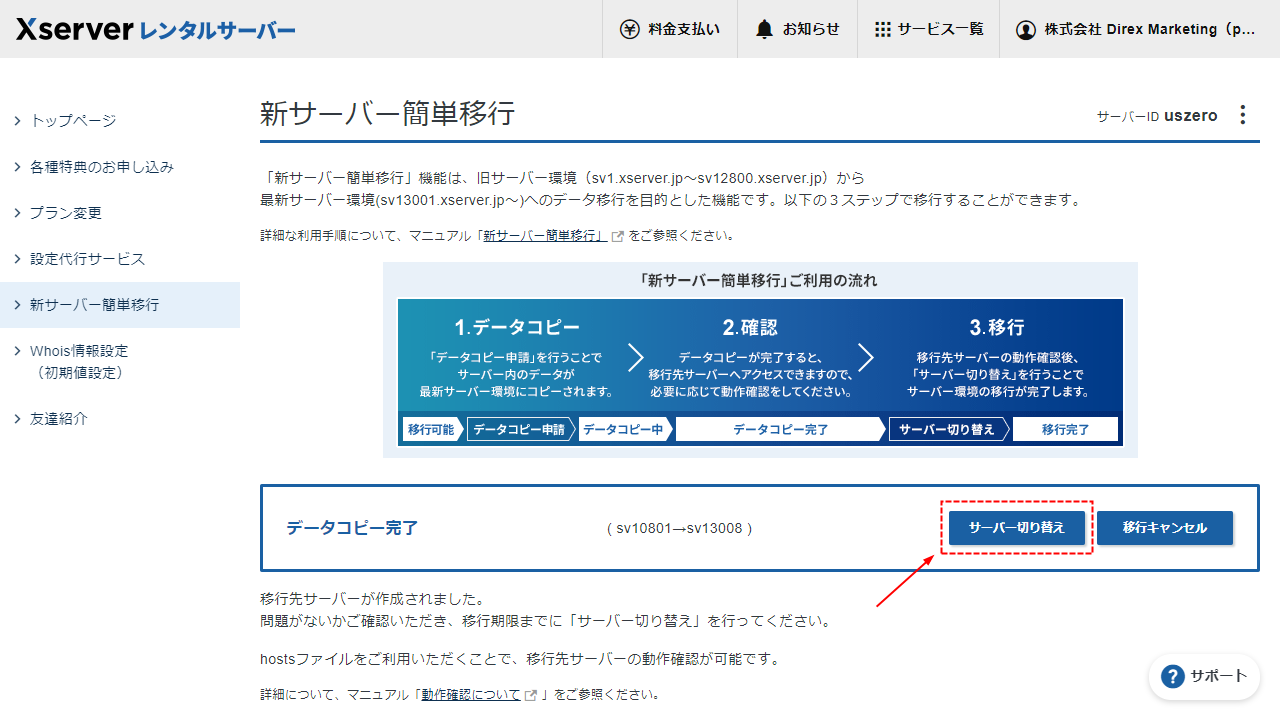Open the サポート help button
The height and width of the screenshot is (720, 1280).
tap(1204, 677)
